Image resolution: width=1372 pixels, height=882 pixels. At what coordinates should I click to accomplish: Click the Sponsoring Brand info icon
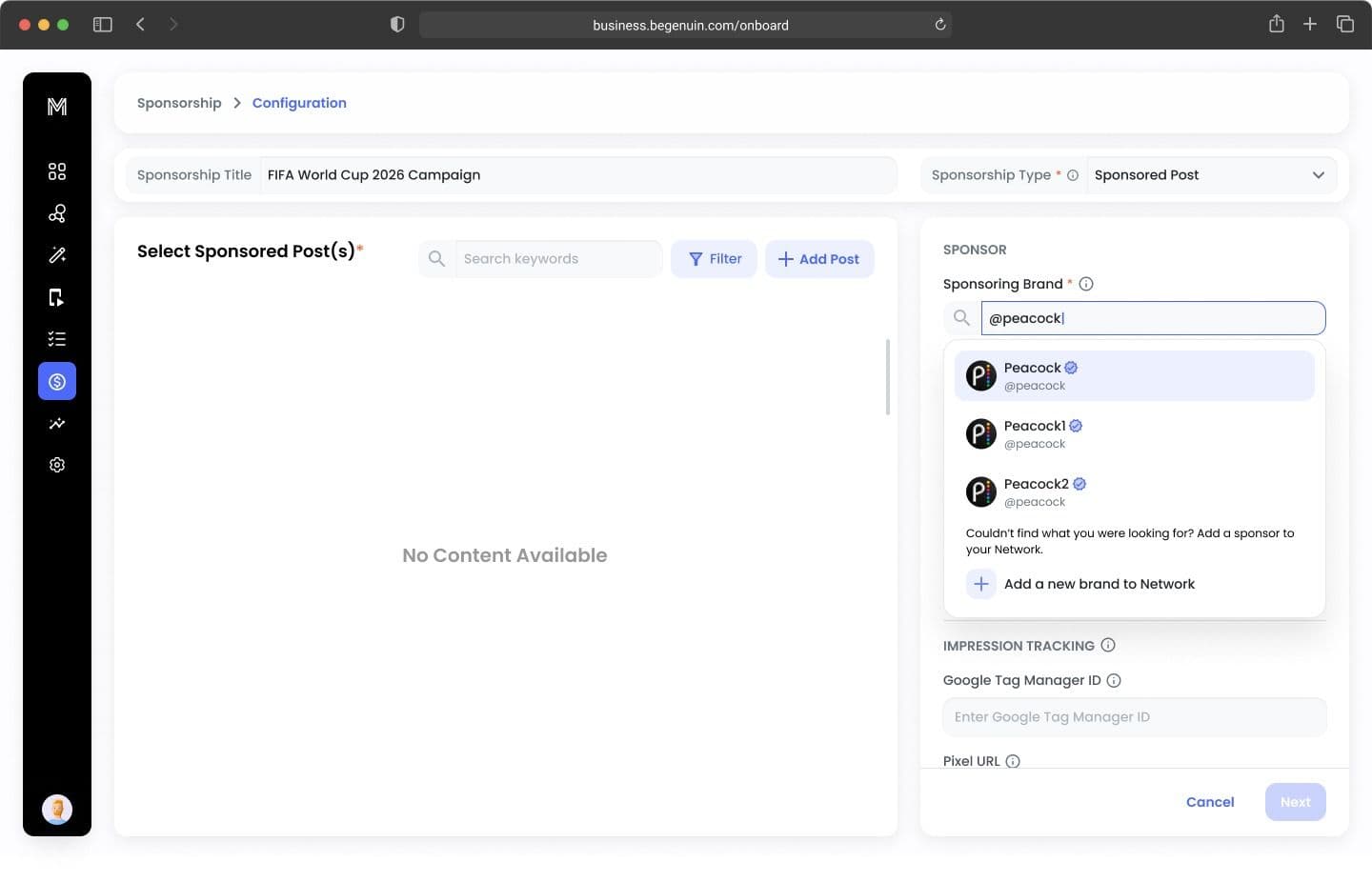(x=1086, y=284)
